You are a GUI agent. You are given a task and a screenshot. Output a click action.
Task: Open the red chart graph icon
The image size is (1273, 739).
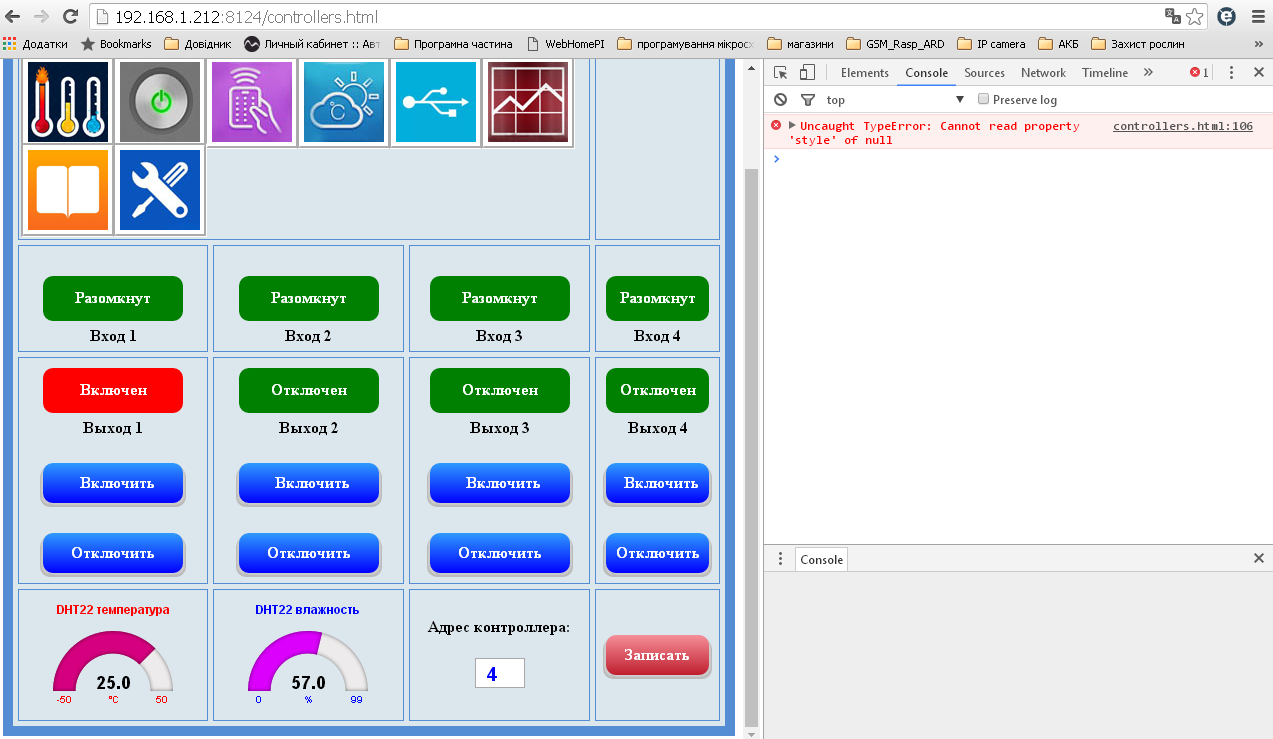[528, 102]
